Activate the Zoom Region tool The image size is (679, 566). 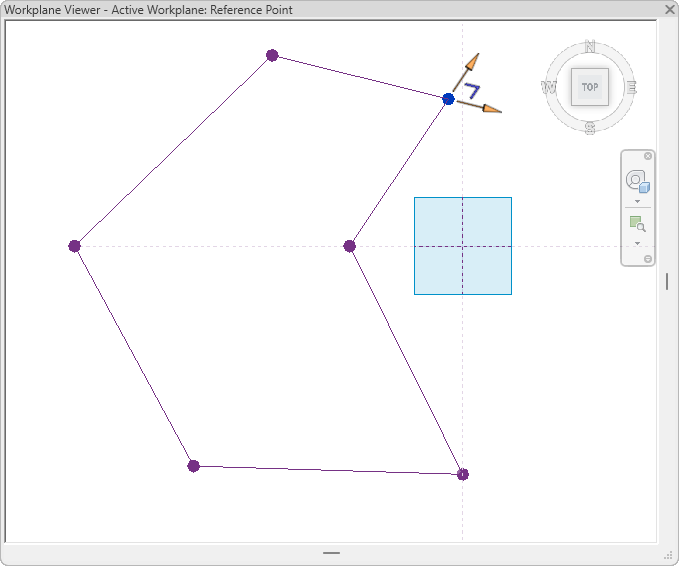coord(637,224)
